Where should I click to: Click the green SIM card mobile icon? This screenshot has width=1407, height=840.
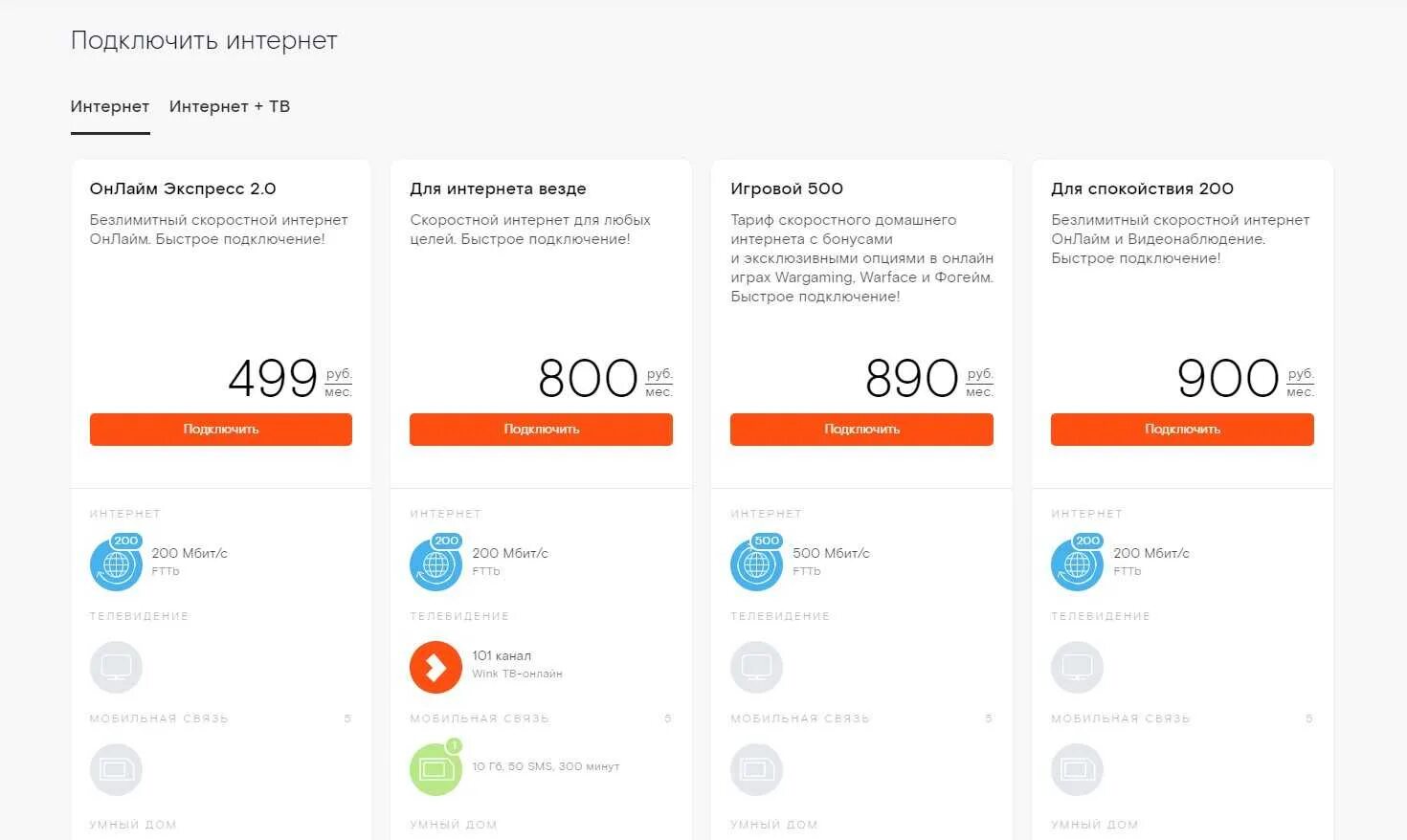(x=435, y=769)
